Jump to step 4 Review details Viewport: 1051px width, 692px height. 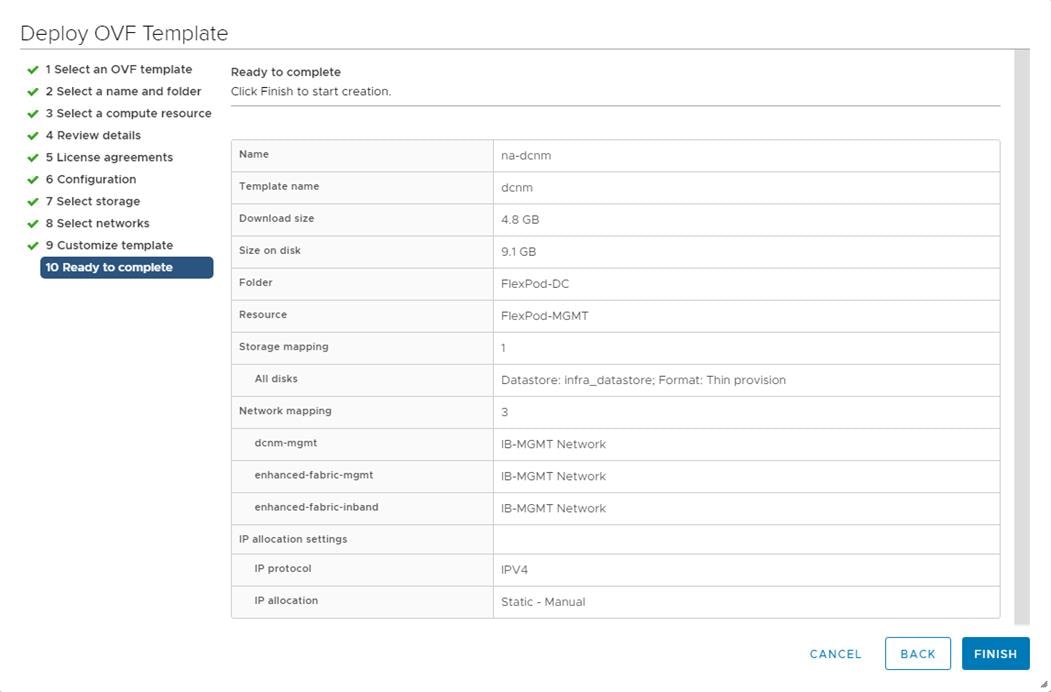(93, 135)
